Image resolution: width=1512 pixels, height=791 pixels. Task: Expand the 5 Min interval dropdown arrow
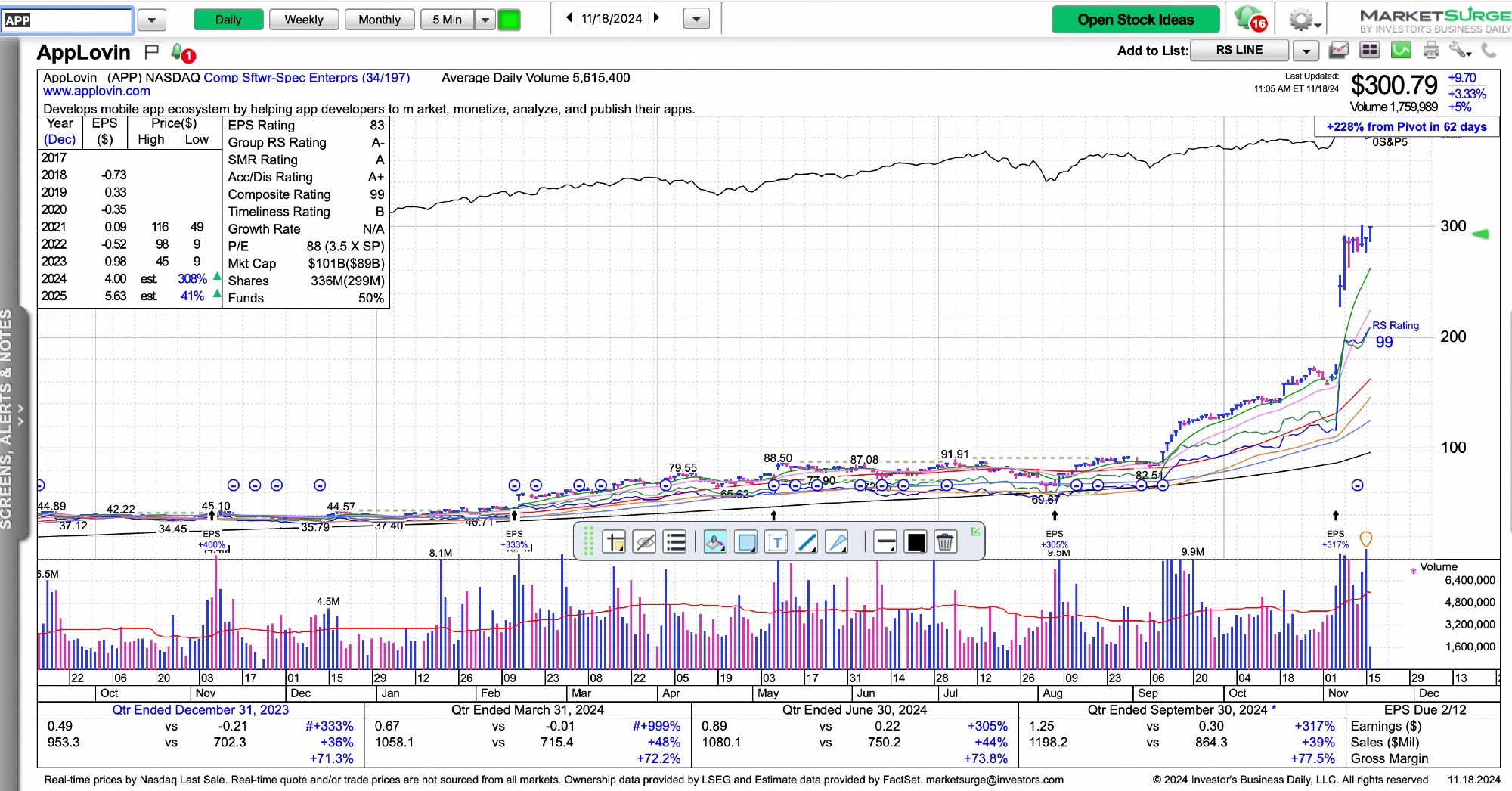click(x=485, y=20)
